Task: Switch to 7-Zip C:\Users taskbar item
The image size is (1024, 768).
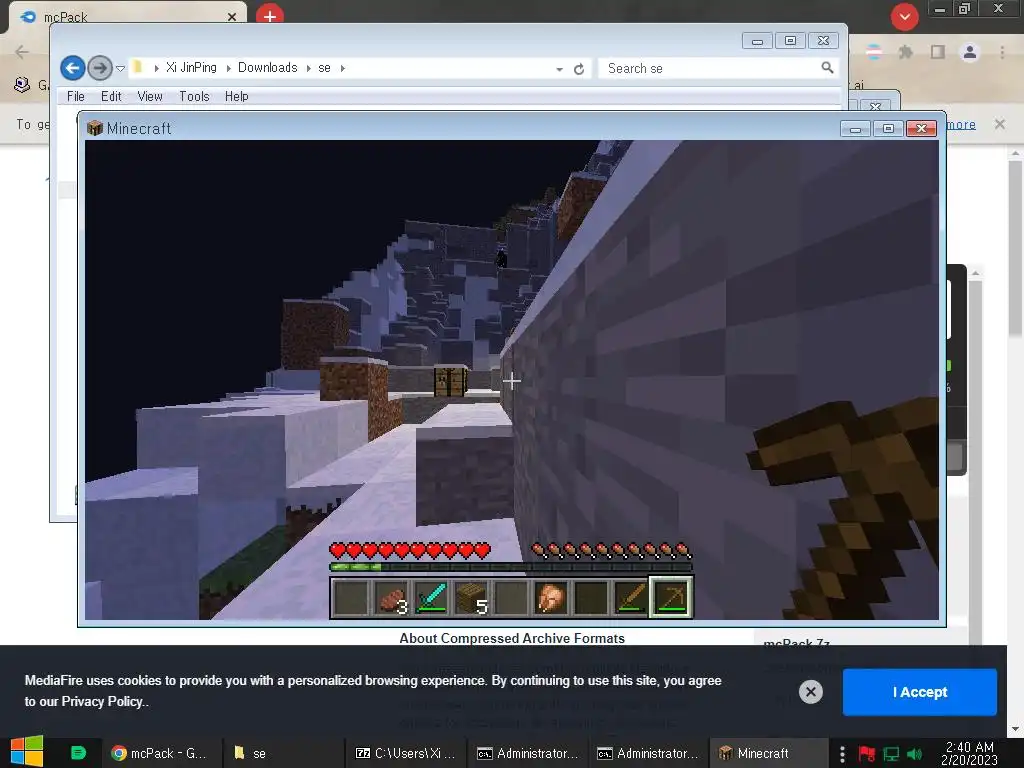Action: click(405, 753)
